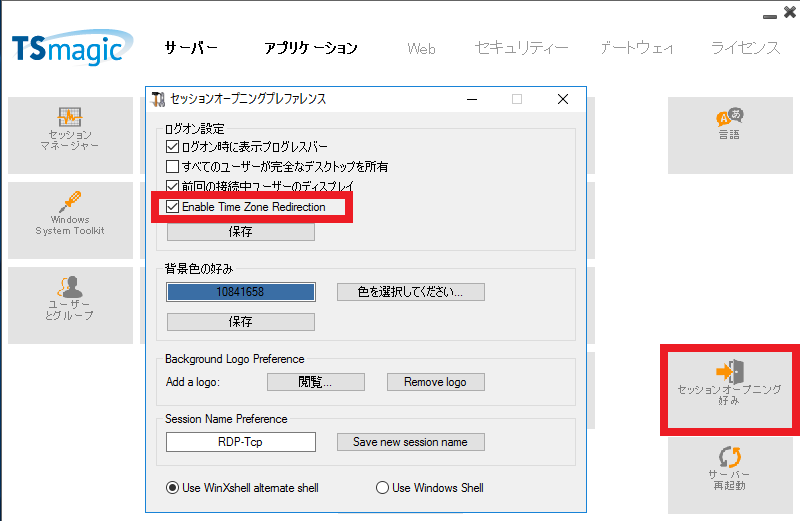Click the サーバー再起動 tile
The width and height of the screenshot is (800, 521).
click(x=730, y=475)
